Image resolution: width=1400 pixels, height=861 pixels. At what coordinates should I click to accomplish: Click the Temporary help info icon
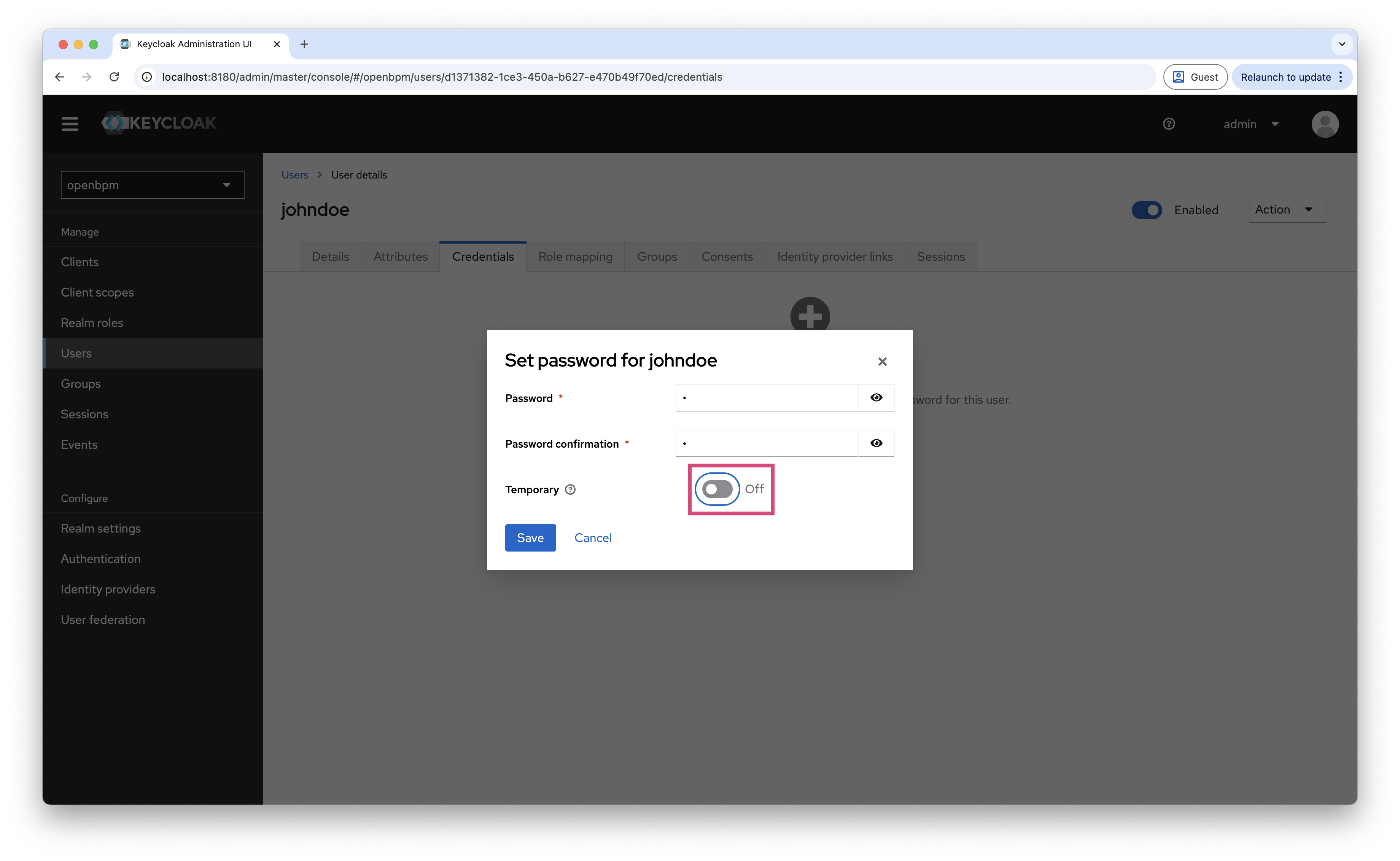(570, 489)
